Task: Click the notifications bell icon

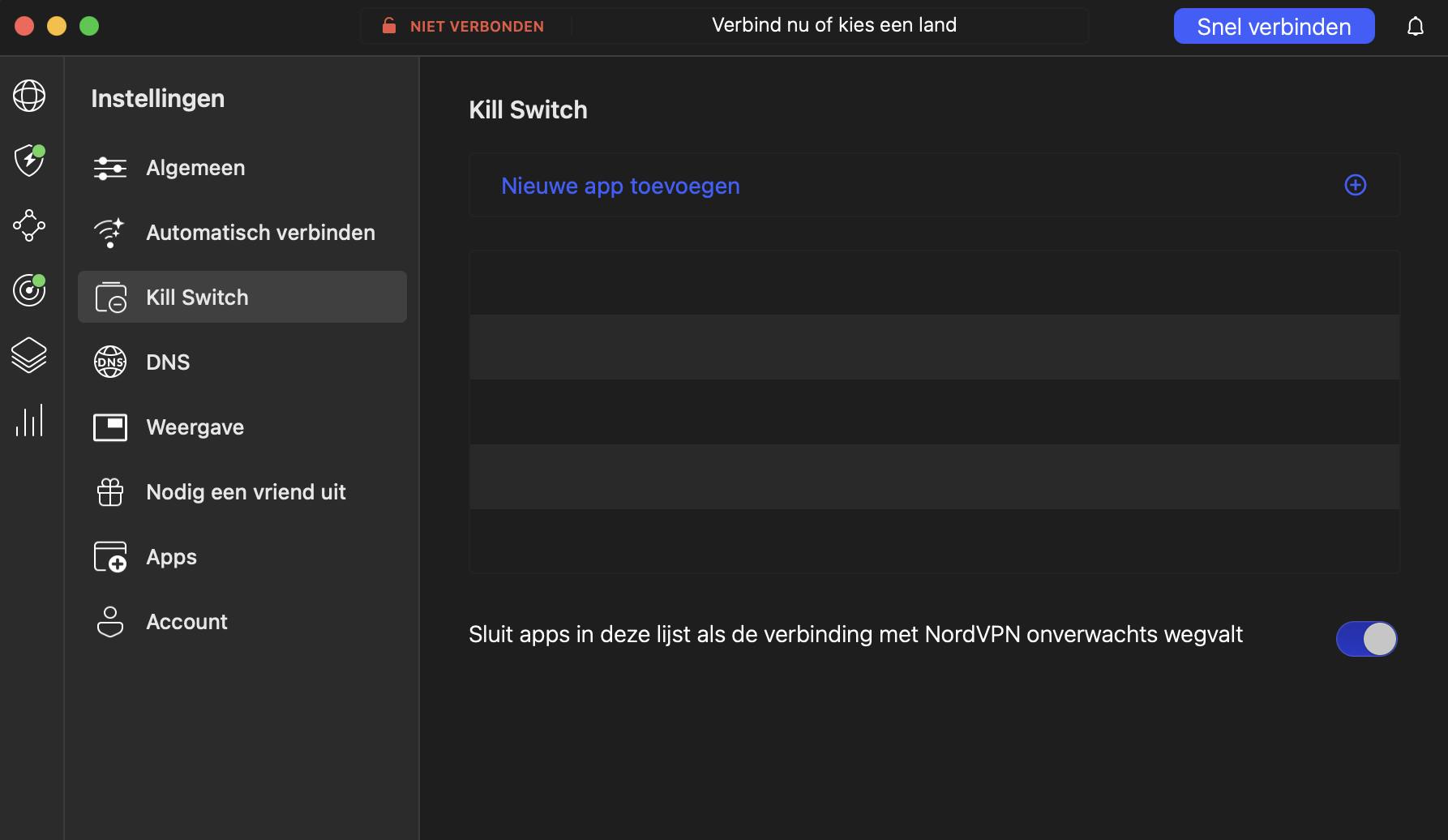Action: 1415,27
